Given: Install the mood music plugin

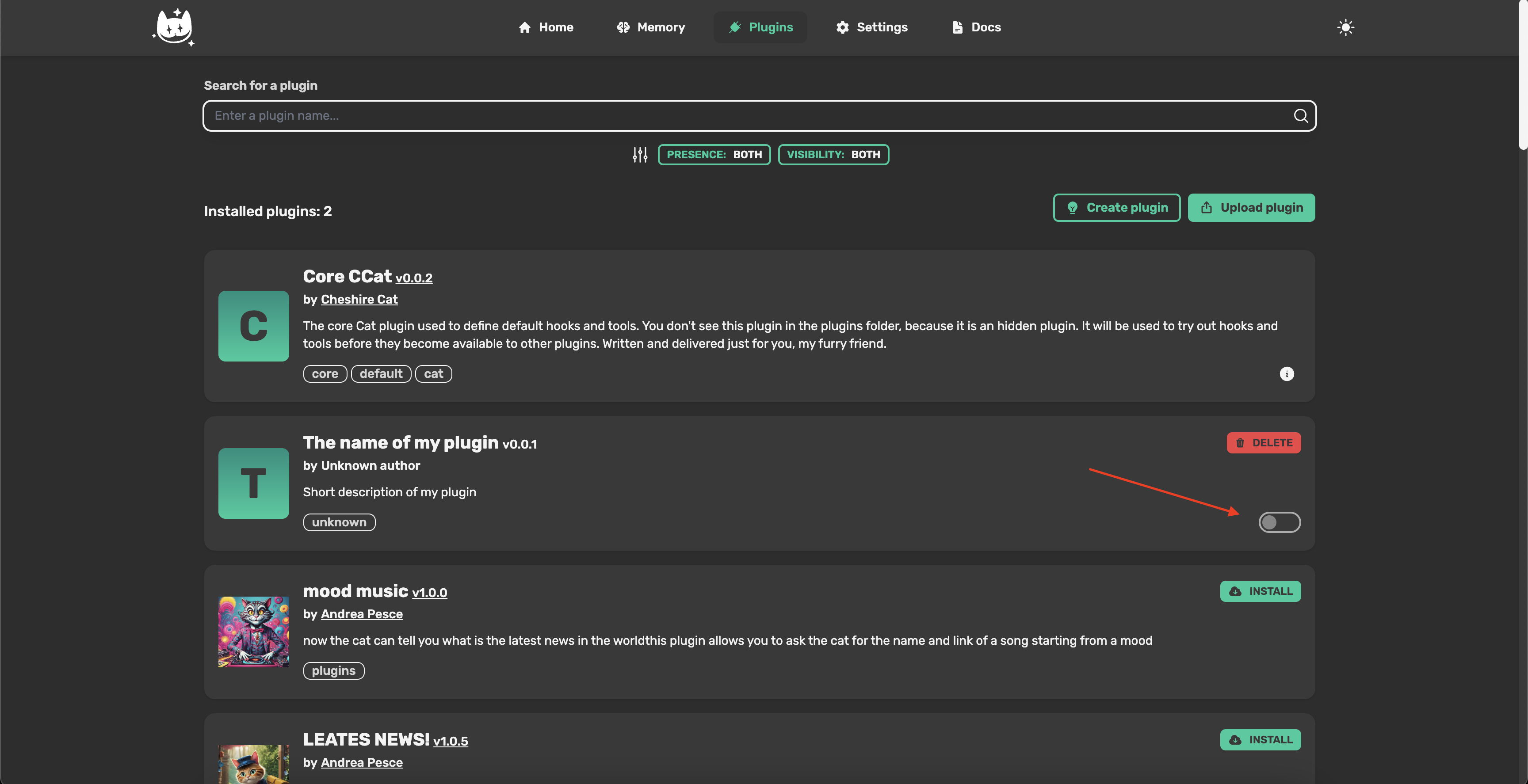Looking at the screenshot, I should click(x=1260, y=591).
